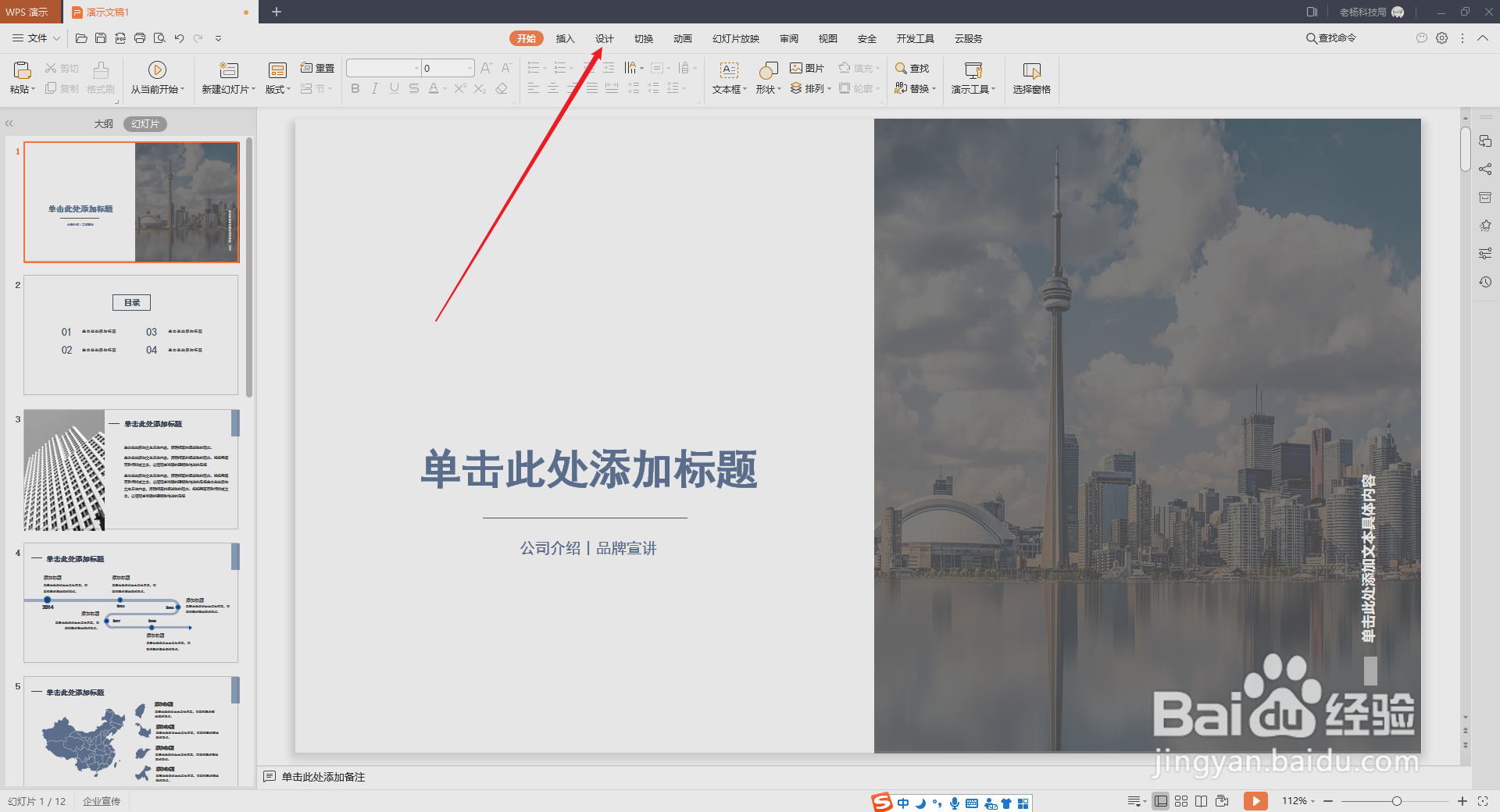Toggle italic formatting
The height and width of the screenshot is (812, 1500).
374,88
